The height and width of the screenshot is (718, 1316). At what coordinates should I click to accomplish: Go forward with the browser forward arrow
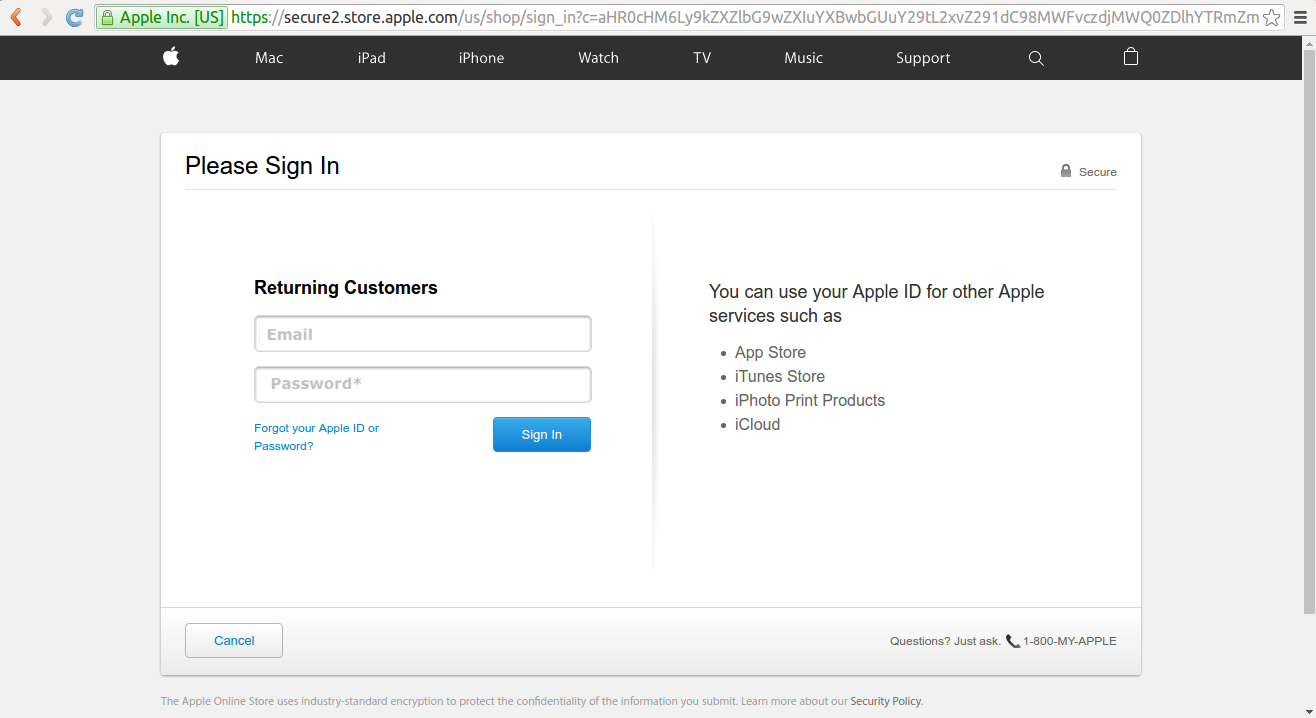coord(46,17)
